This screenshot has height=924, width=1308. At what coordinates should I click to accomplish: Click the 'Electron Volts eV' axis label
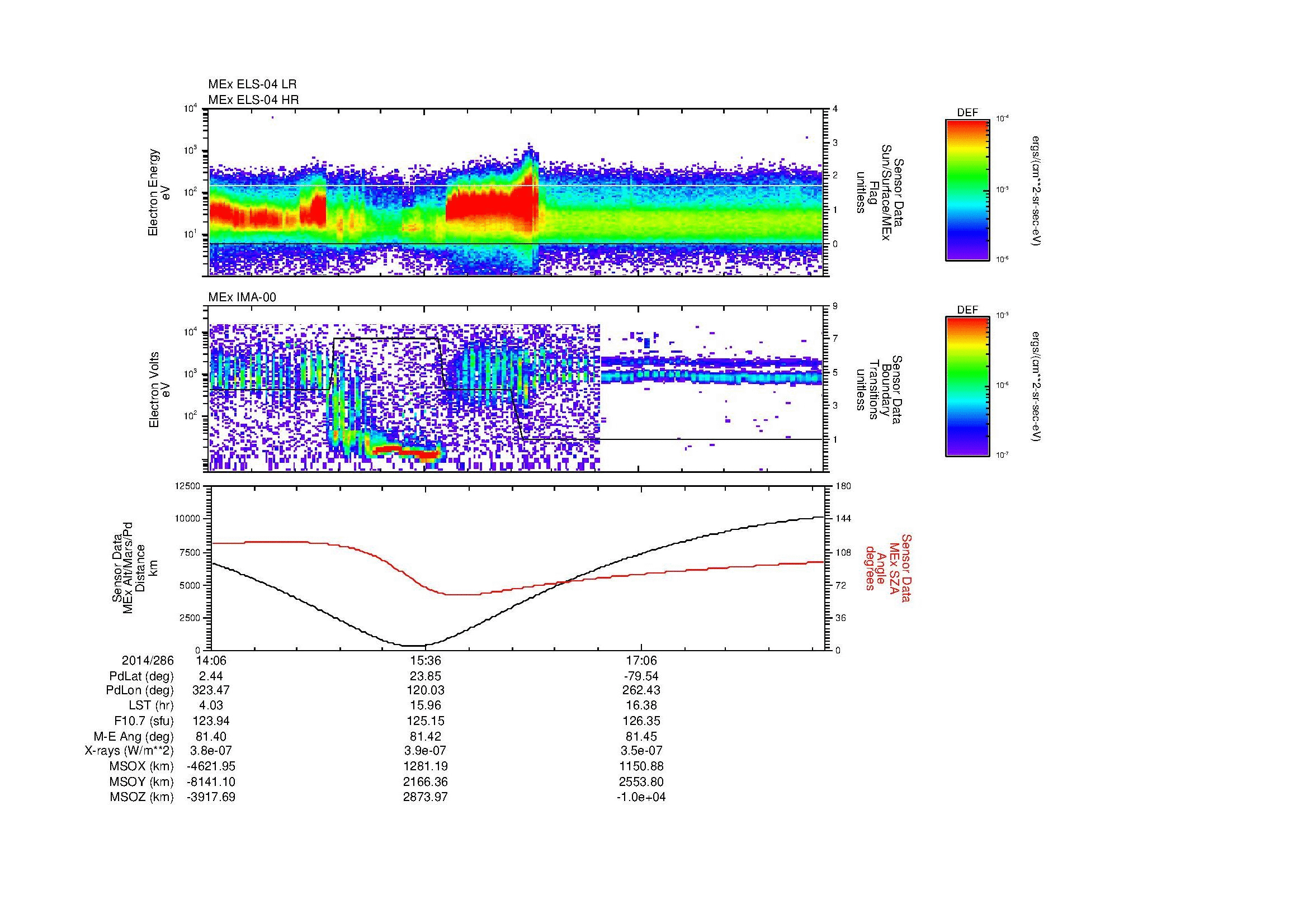(159, 390)
